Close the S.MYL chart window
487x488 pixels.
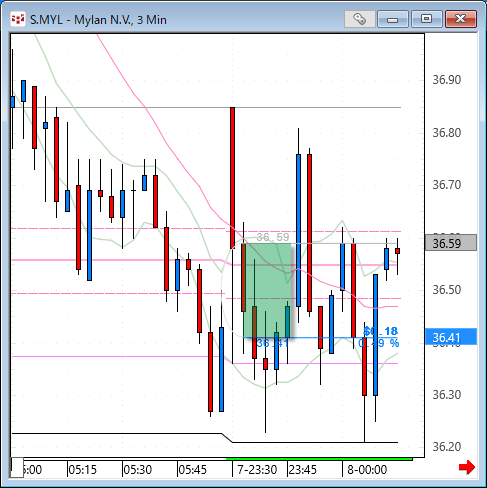pos(461,19)
